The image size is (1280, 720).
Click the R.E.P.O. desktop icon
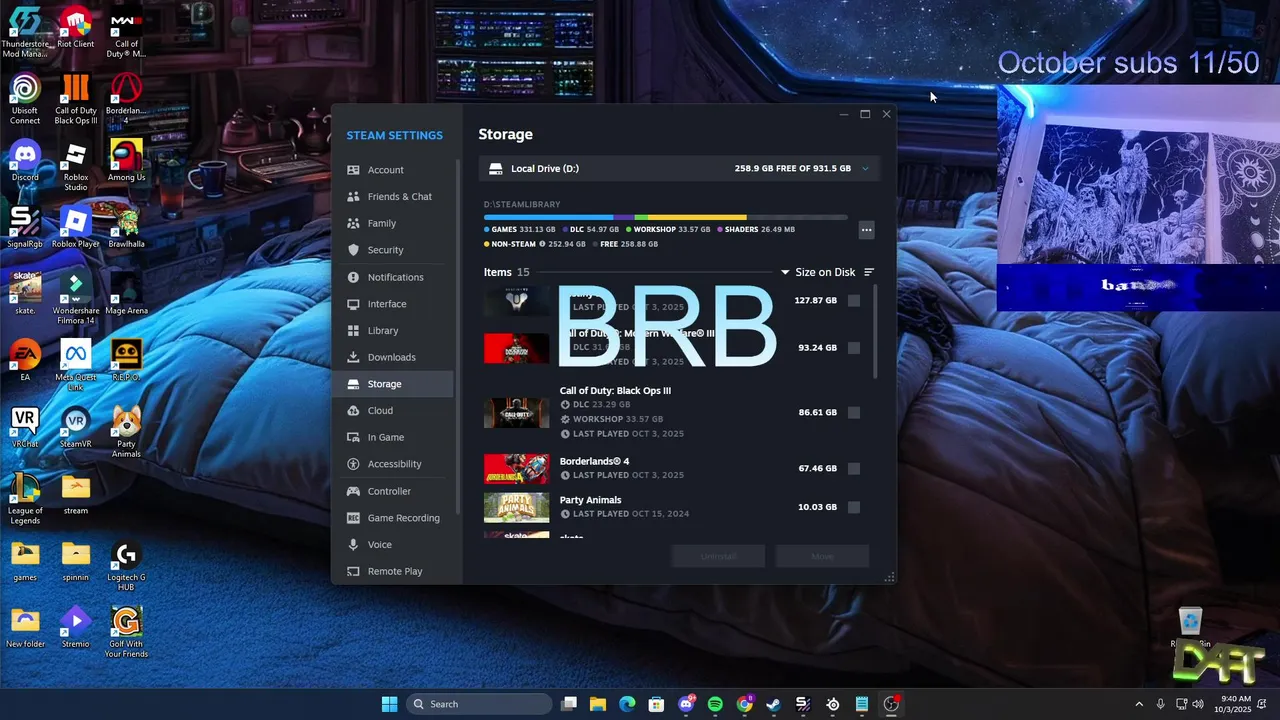[127, 361]
